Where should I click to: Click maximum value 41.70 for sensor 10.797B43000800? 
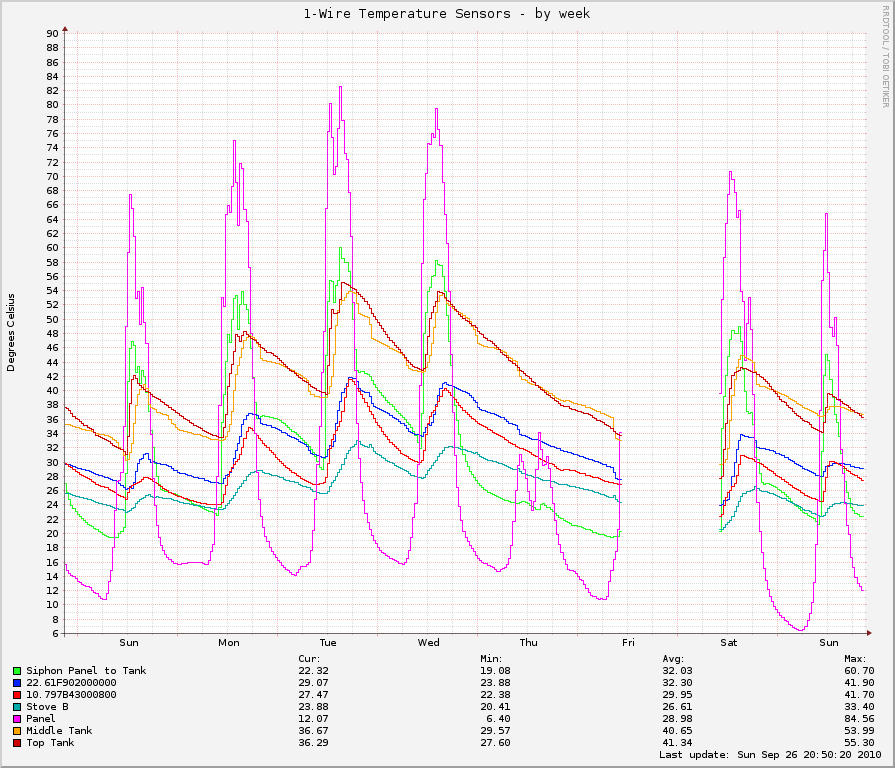[x=860, y=695]
